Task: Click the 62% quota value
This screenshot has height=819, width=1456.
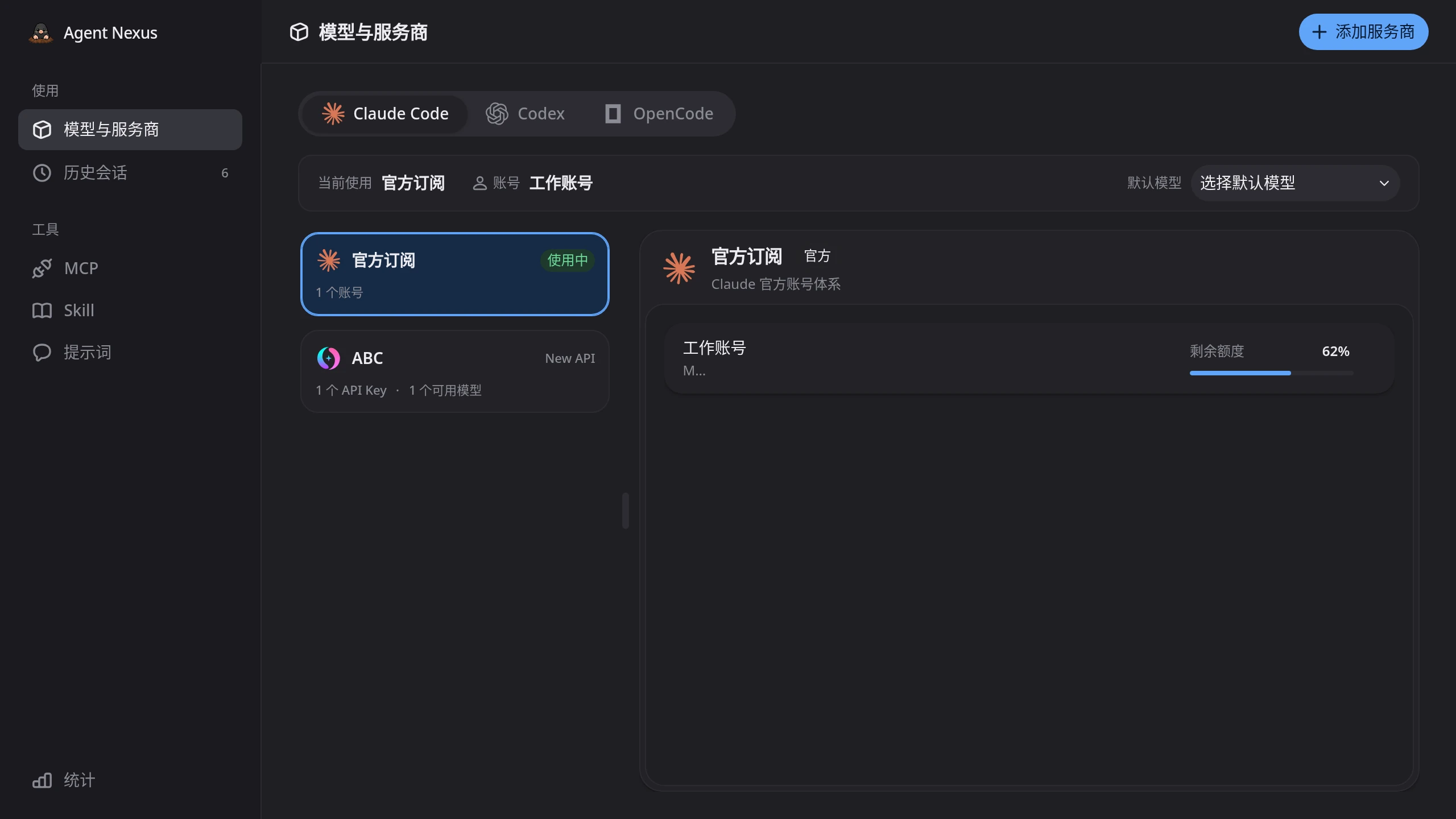Action: 1335,351
